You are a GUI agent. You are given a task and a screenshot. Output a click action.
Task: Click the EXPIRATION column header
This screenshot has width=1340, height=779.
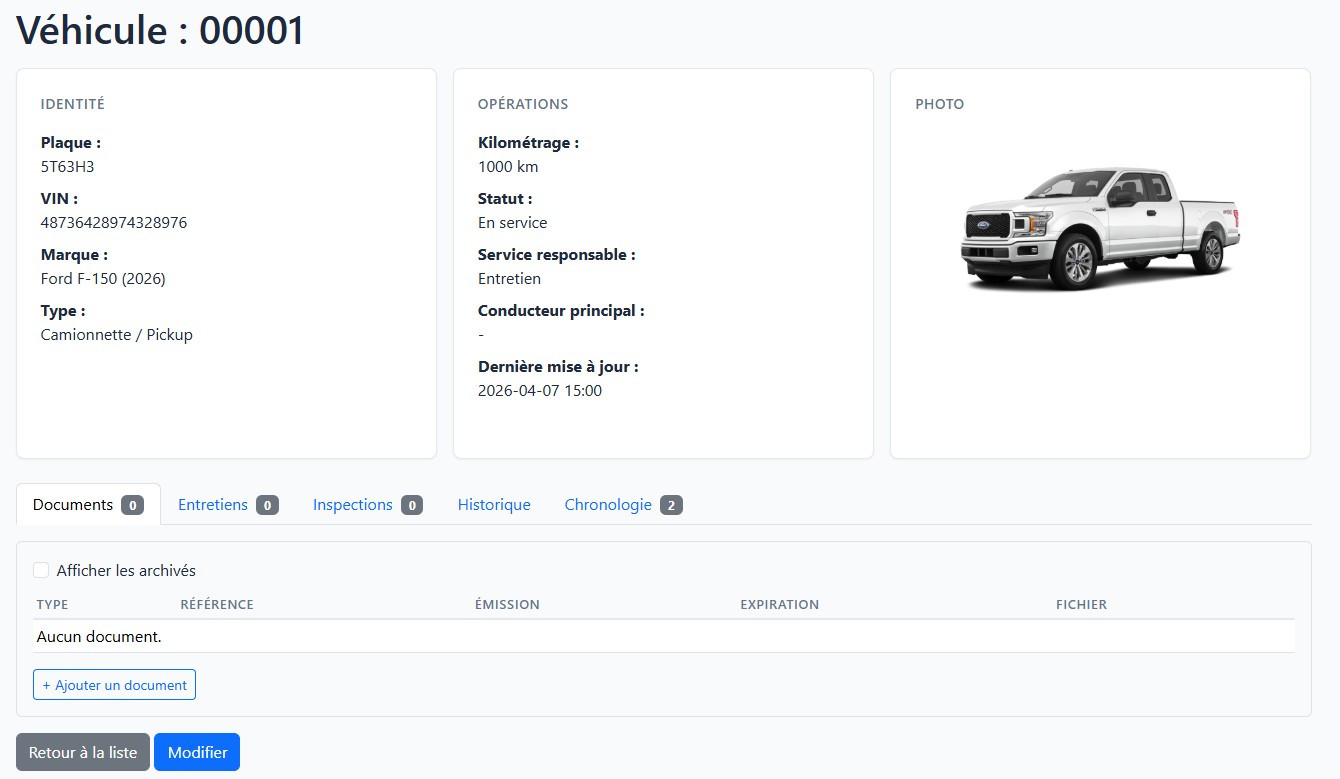pyautogui.click(x=780, y=604)
